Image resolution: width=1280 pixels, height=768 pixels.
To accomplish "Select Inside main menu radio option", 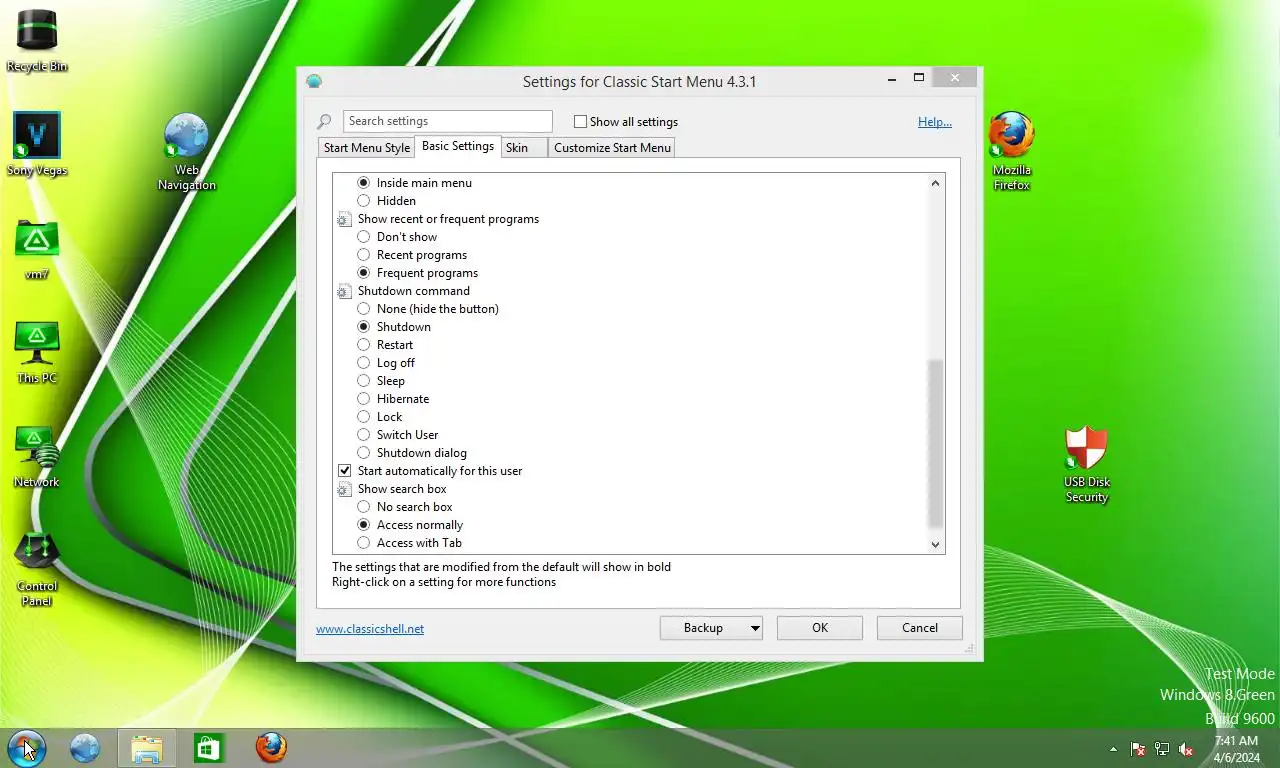I will click(x=364, y=183).
